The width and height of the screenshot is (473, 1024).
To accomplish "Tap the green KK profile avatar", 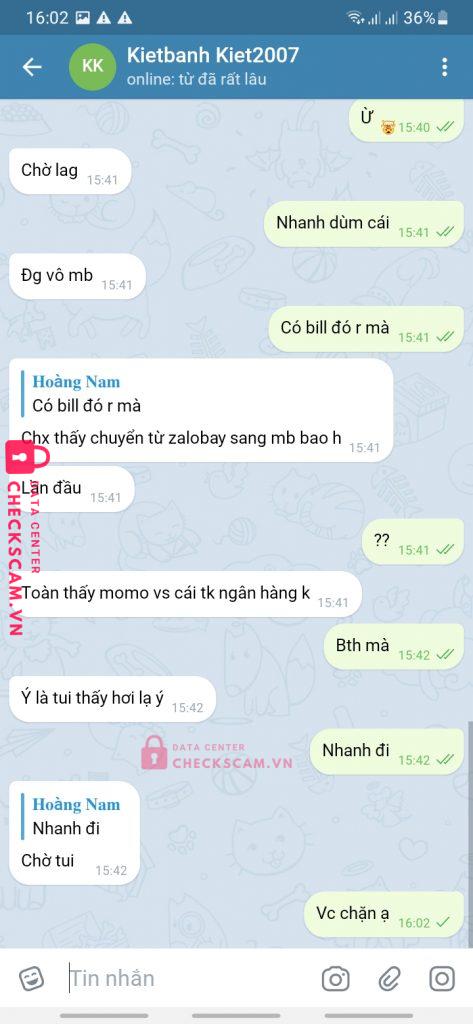I will pos(92,67).
